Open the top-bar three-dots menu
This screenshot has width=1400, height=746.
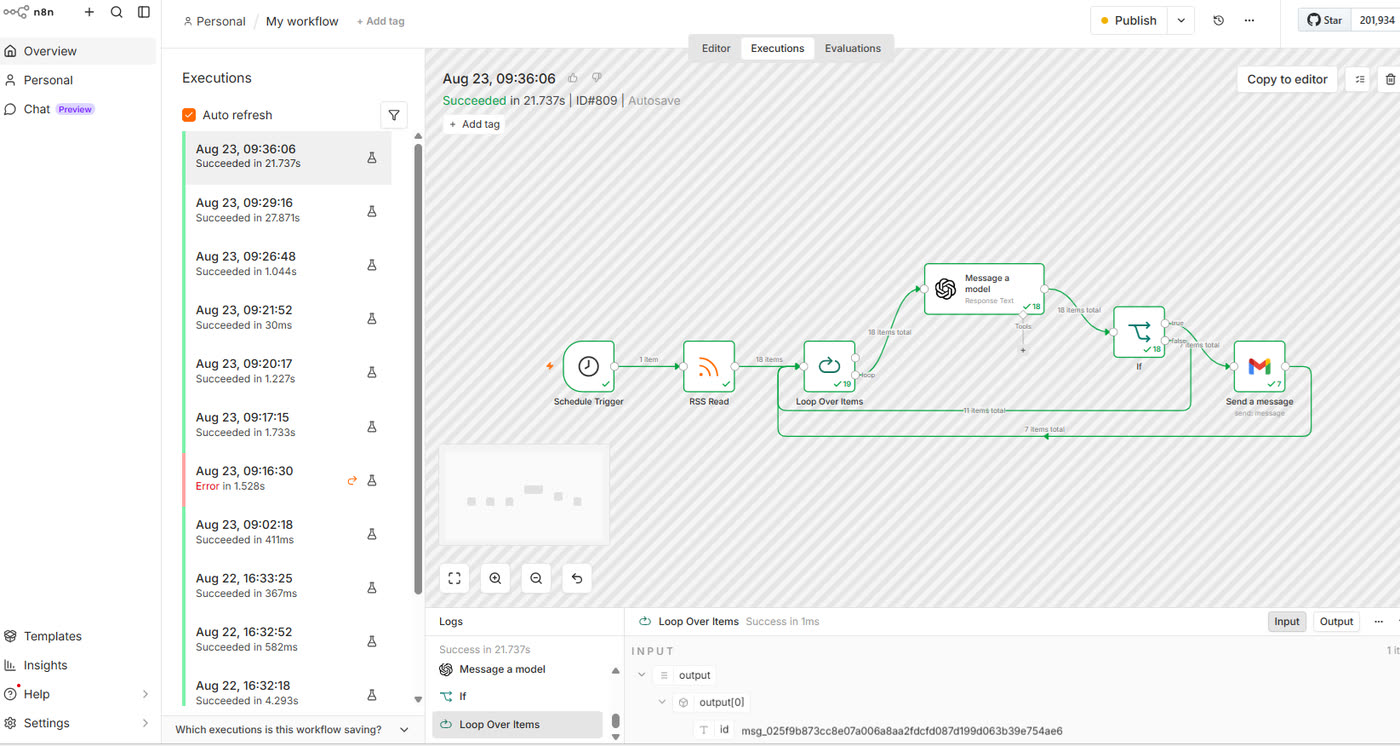pos(1249,20)
